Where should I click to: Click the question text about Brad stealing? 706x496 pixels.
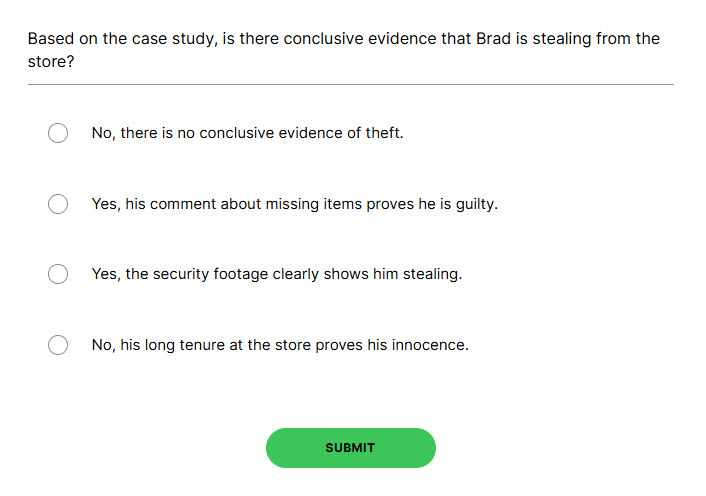(x=343, y=39)
